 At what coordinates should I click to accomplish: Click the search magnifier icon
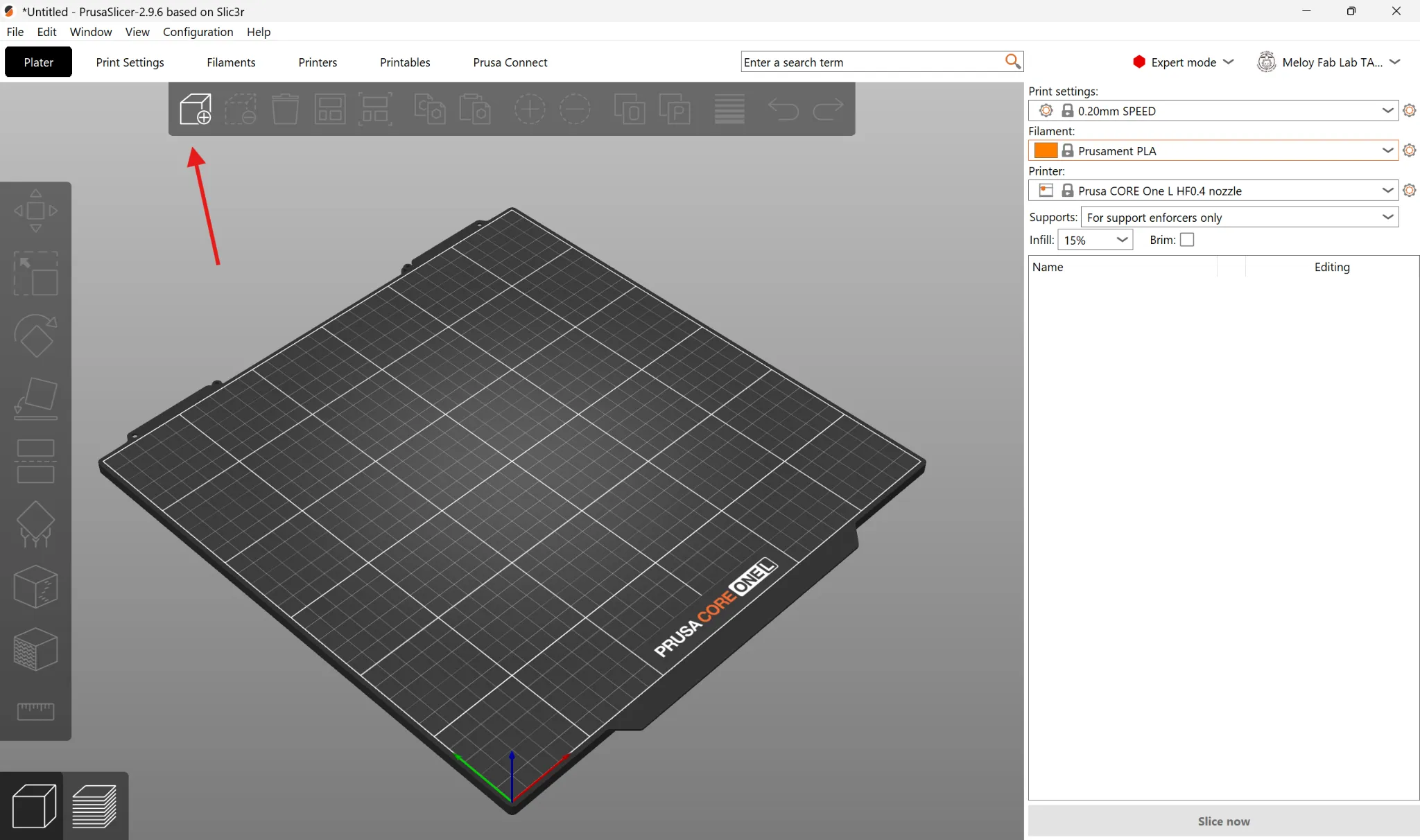(x=1013, y=62)
